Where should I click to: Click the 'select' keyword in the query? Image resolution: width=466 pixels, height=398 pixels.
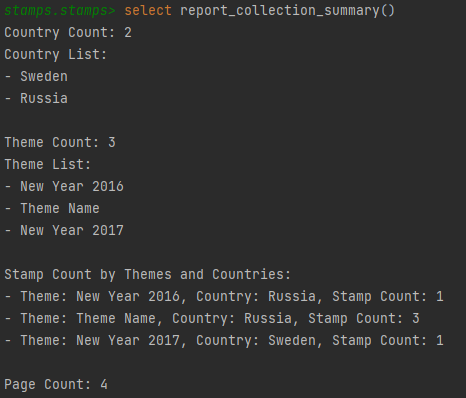[148, 10]
